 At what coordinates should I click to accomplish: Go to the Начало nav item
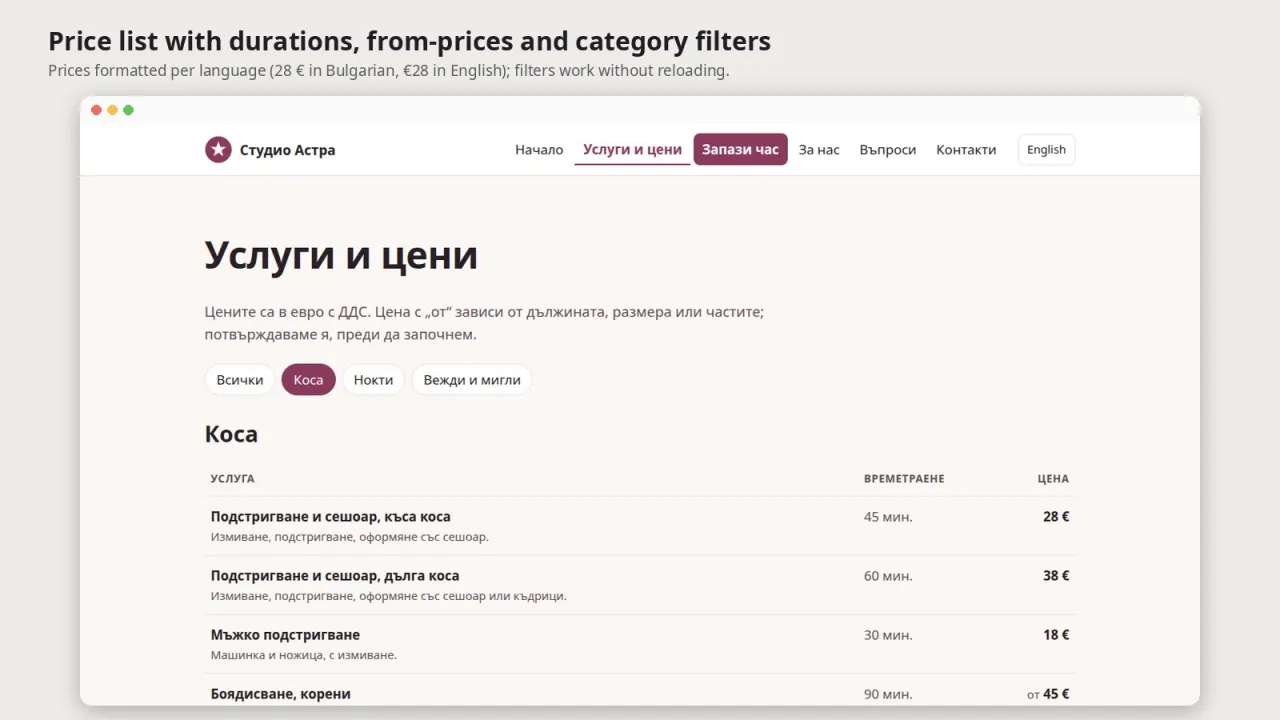click(x=539, y=150)
